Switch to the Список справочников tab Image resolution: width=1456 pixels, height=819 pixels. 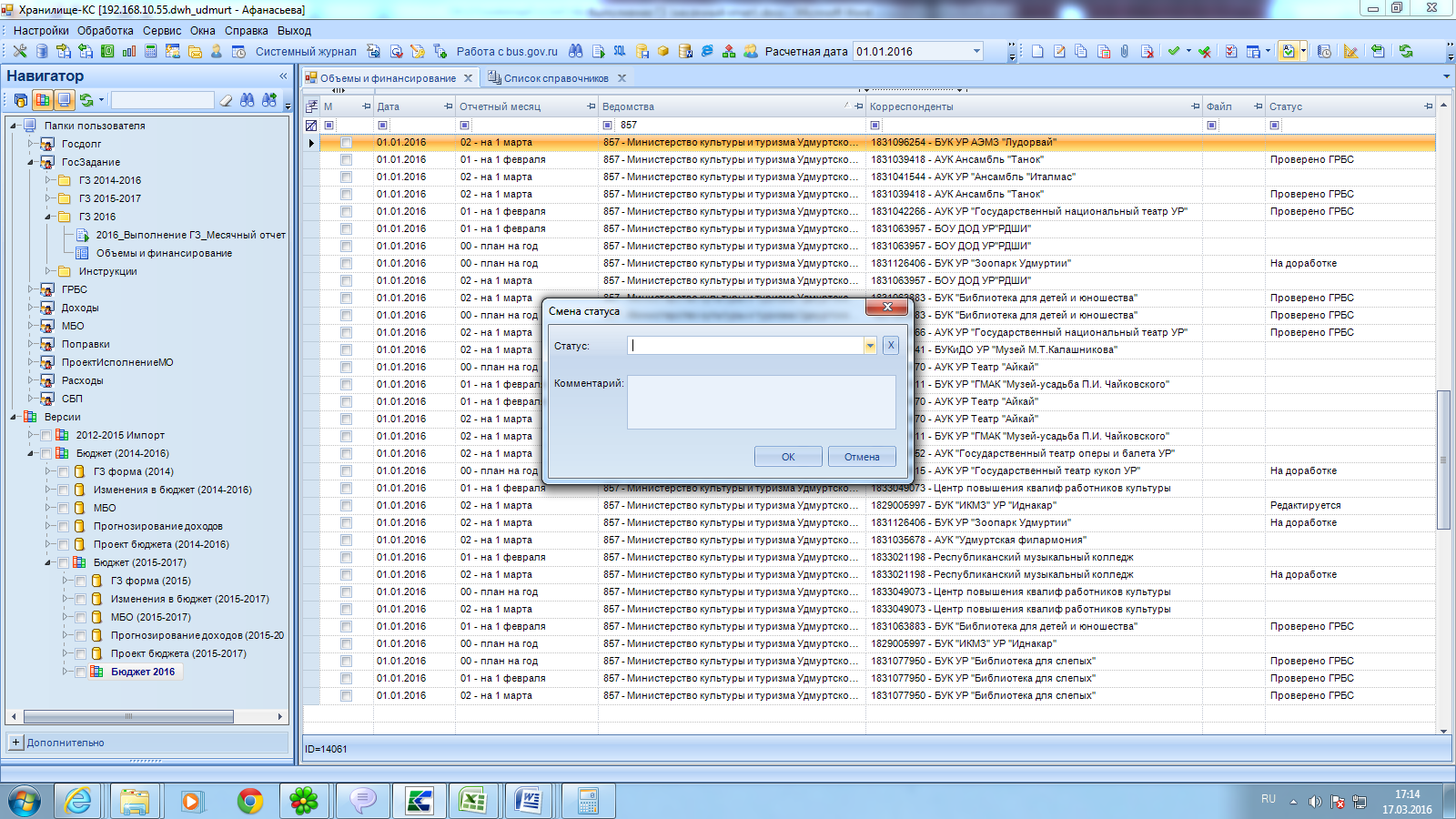(x=555, y=78)
